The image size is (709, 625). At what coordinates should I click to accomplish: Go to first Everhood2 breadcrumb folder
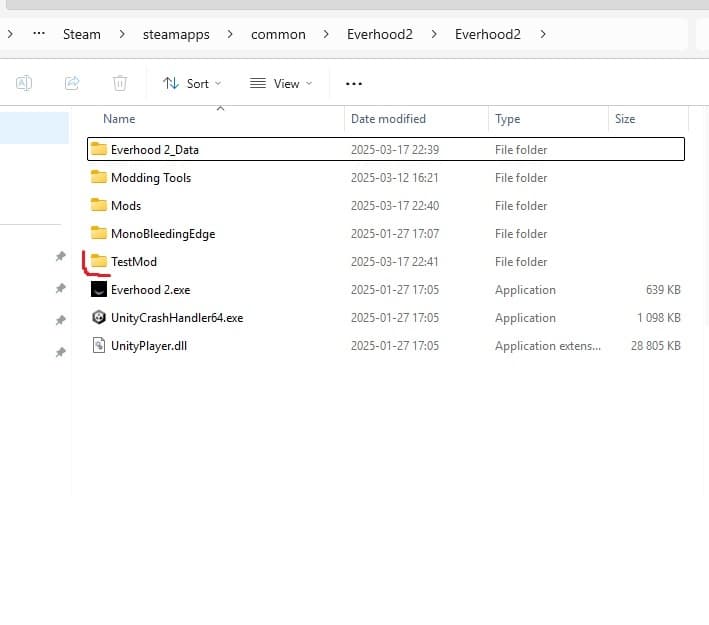[380, 34]
